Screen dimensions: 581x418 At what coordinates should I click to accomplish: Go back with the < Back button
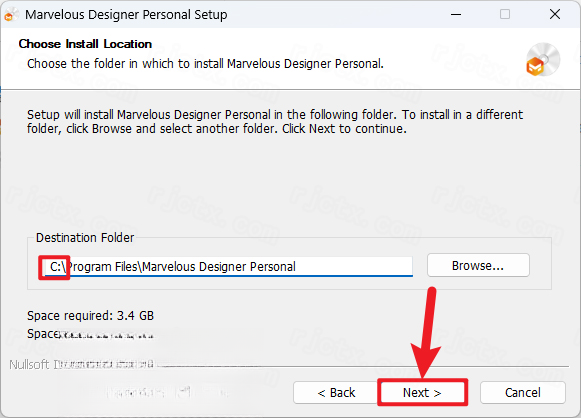click(x=336, y=392)
